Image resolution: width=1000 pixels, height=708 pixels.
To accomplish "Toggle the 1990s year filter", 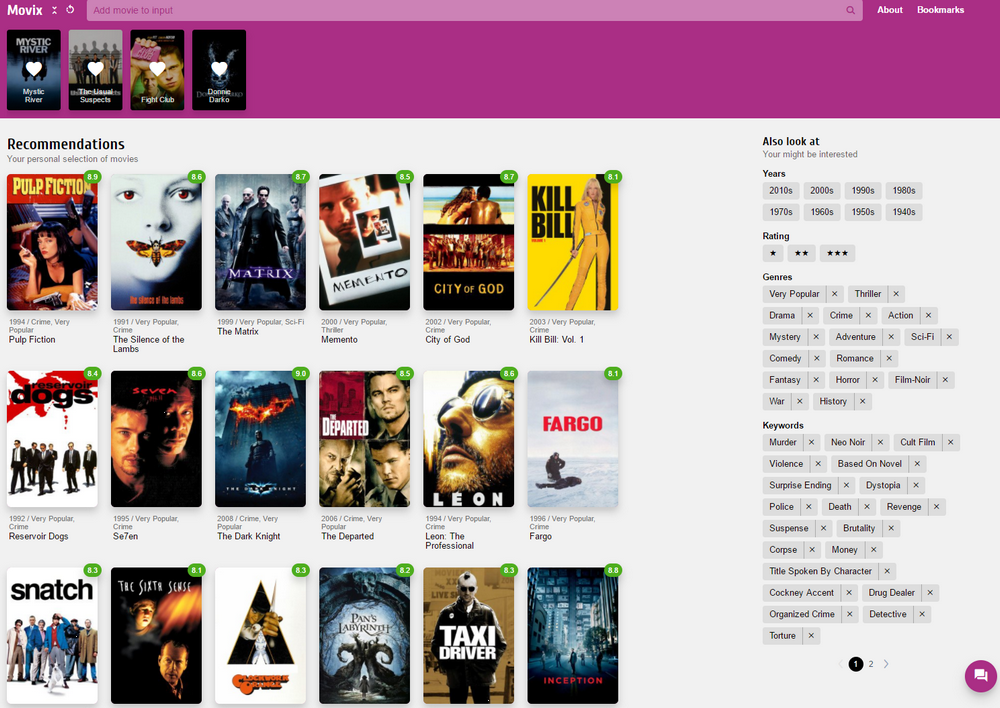I will coord(863,190).
